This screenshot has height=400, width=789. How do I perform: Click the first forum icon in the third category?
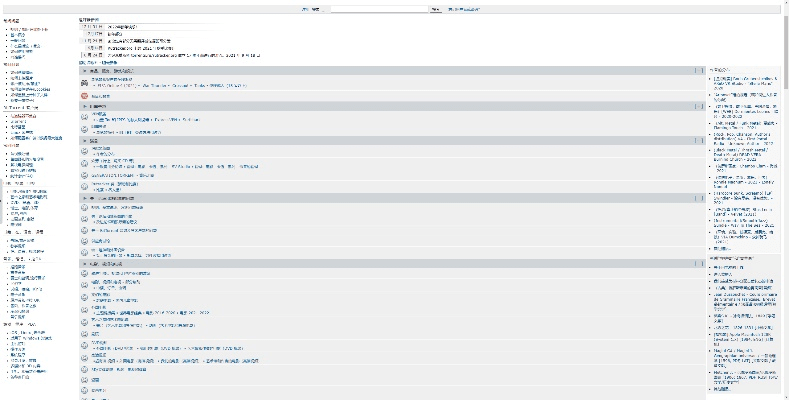[85, 150]
